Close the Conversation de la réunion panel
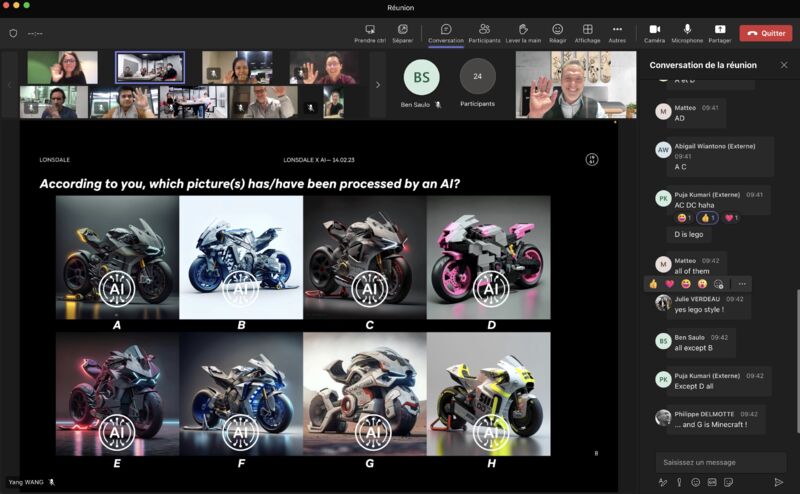The height and width of the screenshot is (494, 800). [784, 65]
